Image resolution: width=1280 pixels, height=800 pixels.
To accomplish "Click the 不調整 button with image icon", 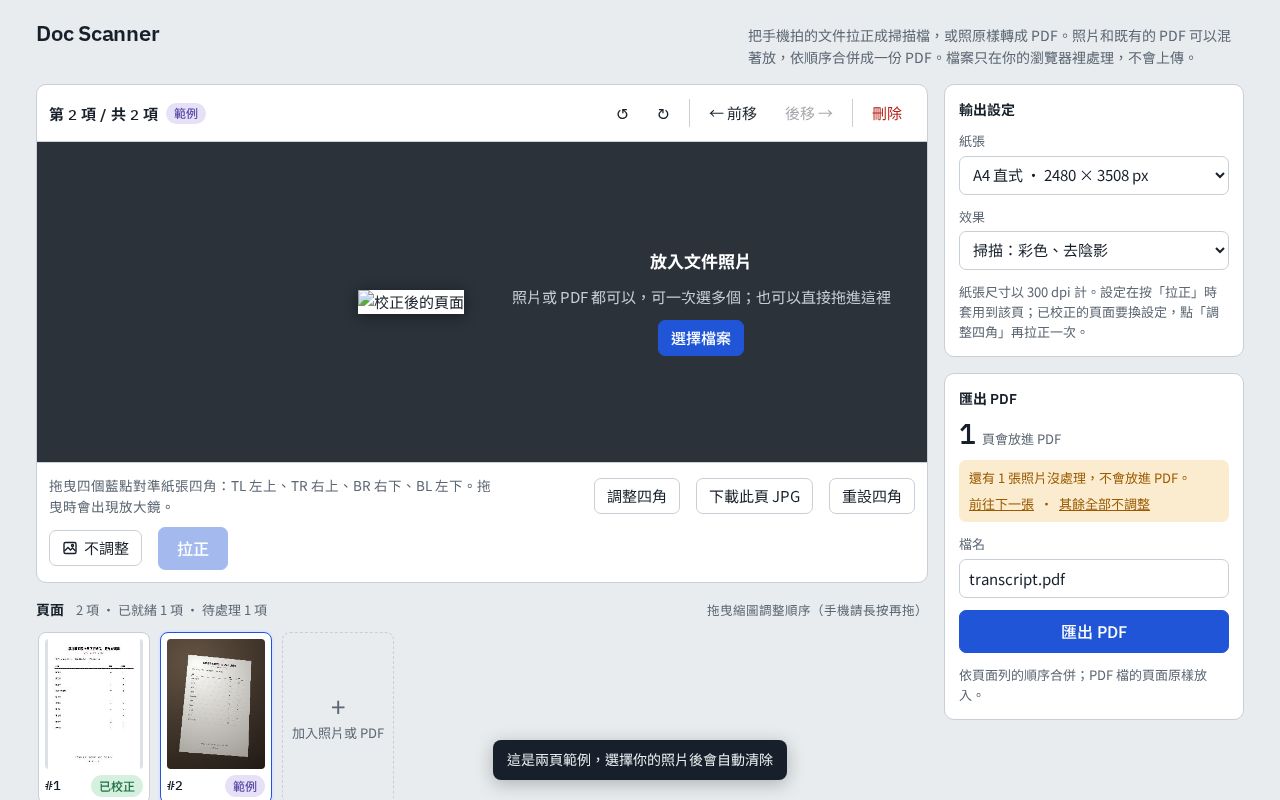I will (95, 548).
